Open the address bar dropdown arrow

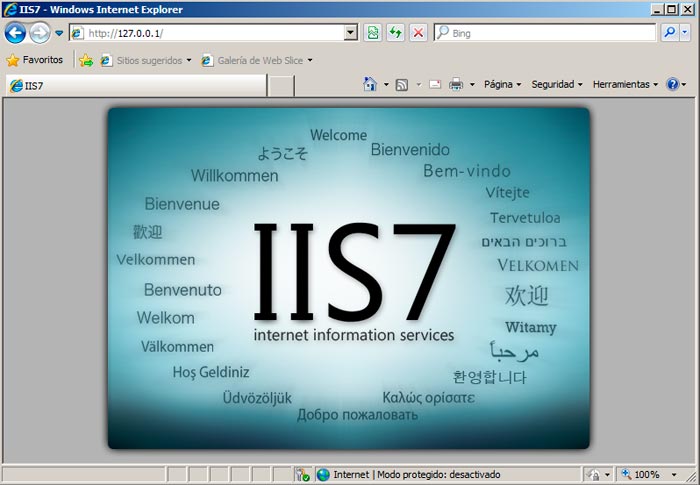pyautogui.click(x=350, y=33)
